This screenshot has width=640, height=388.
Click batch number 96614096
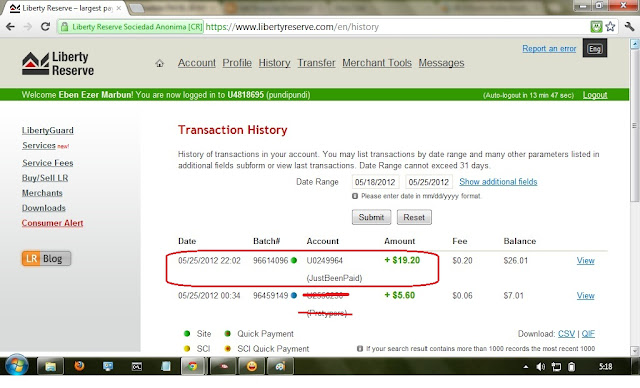click(271, 261)
